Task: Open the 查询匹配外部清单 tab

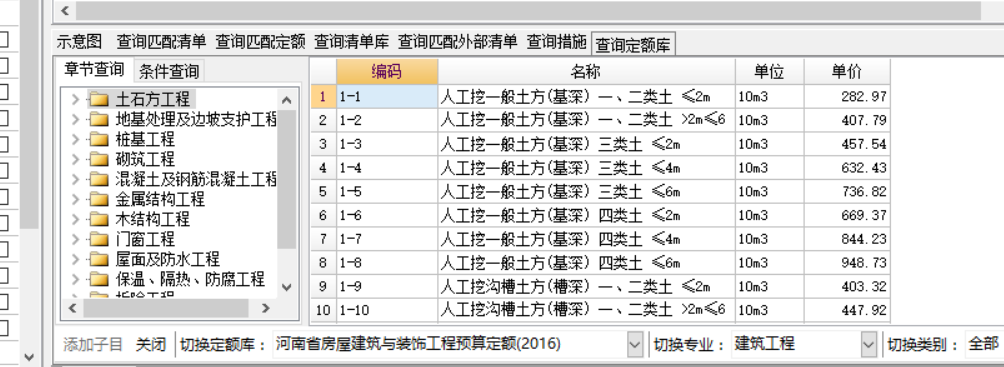Action: 457,42
